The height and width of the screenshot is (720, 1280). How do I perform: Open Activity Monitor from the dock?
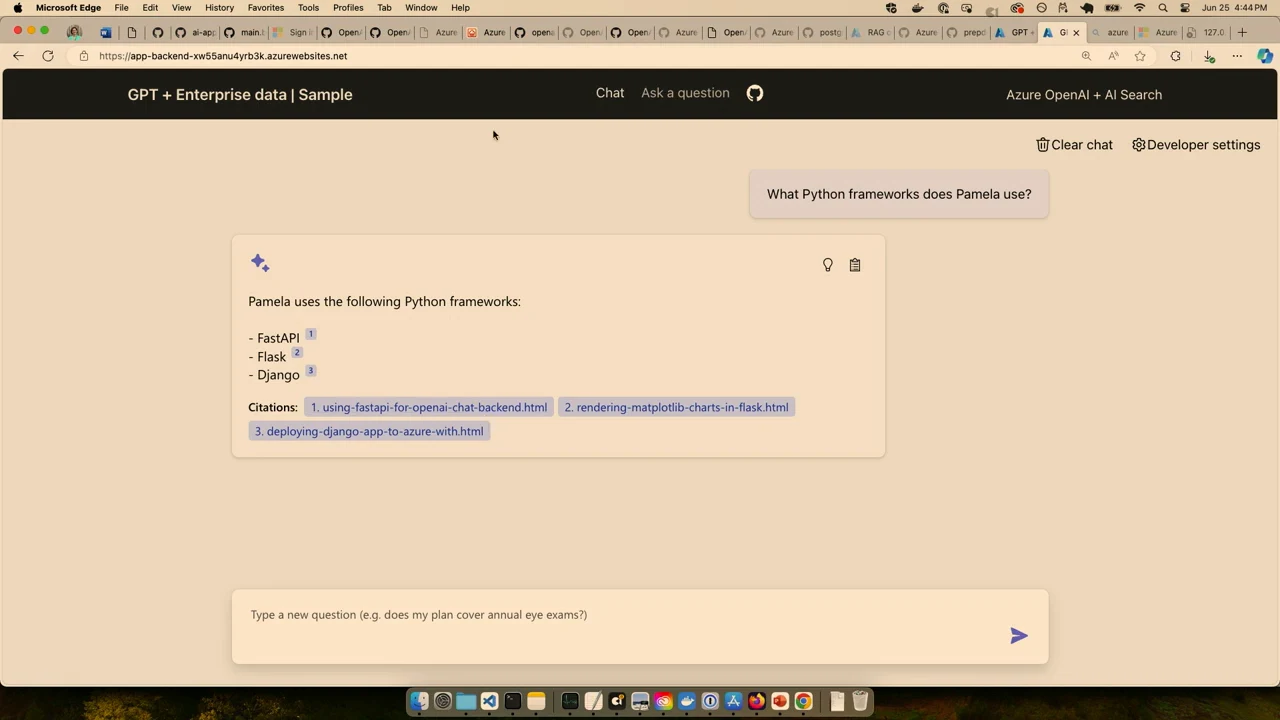click(570, 701)
